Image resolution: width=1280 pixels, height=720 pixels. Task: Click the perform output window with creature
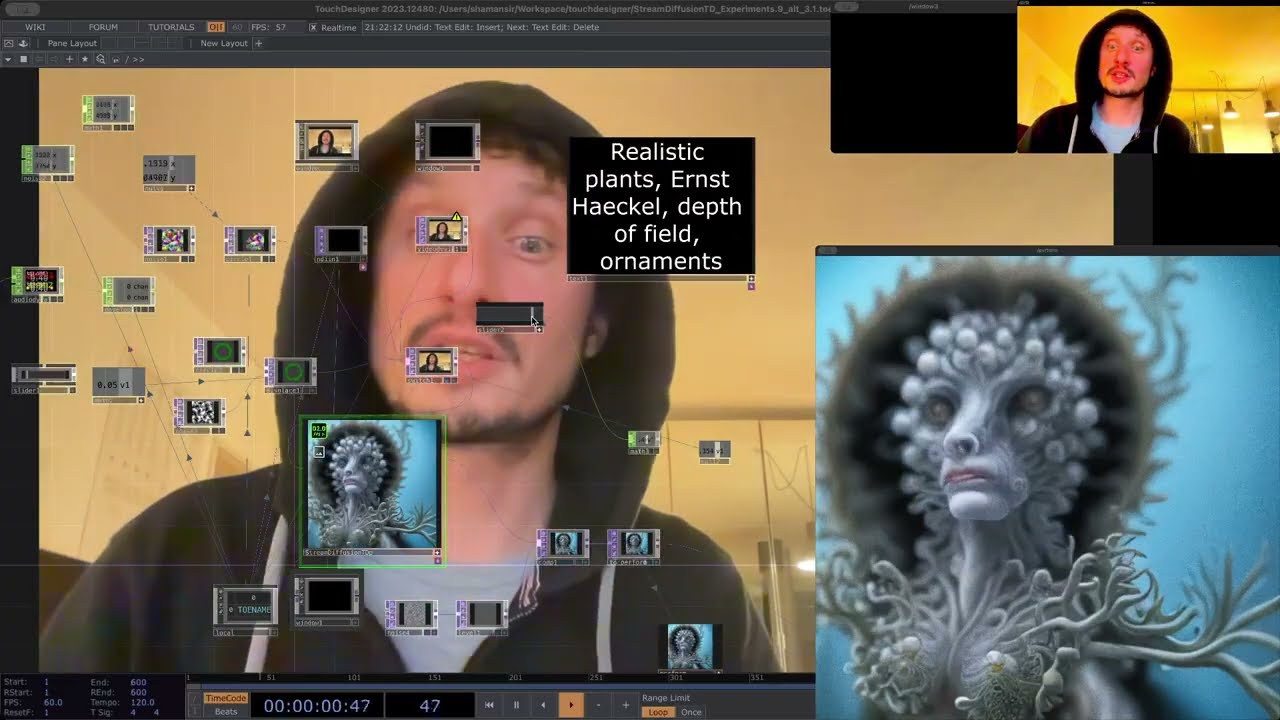pos(1047,486)
